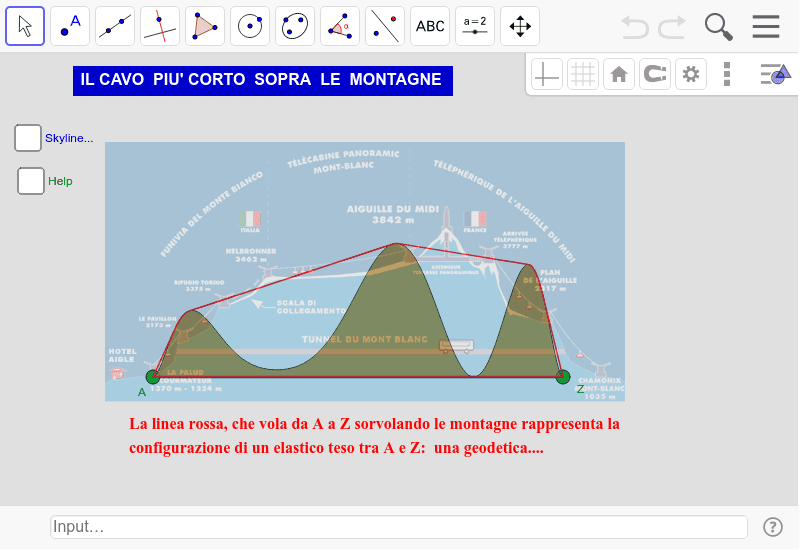Select the Circle with Center tool

tap(250, 26)
